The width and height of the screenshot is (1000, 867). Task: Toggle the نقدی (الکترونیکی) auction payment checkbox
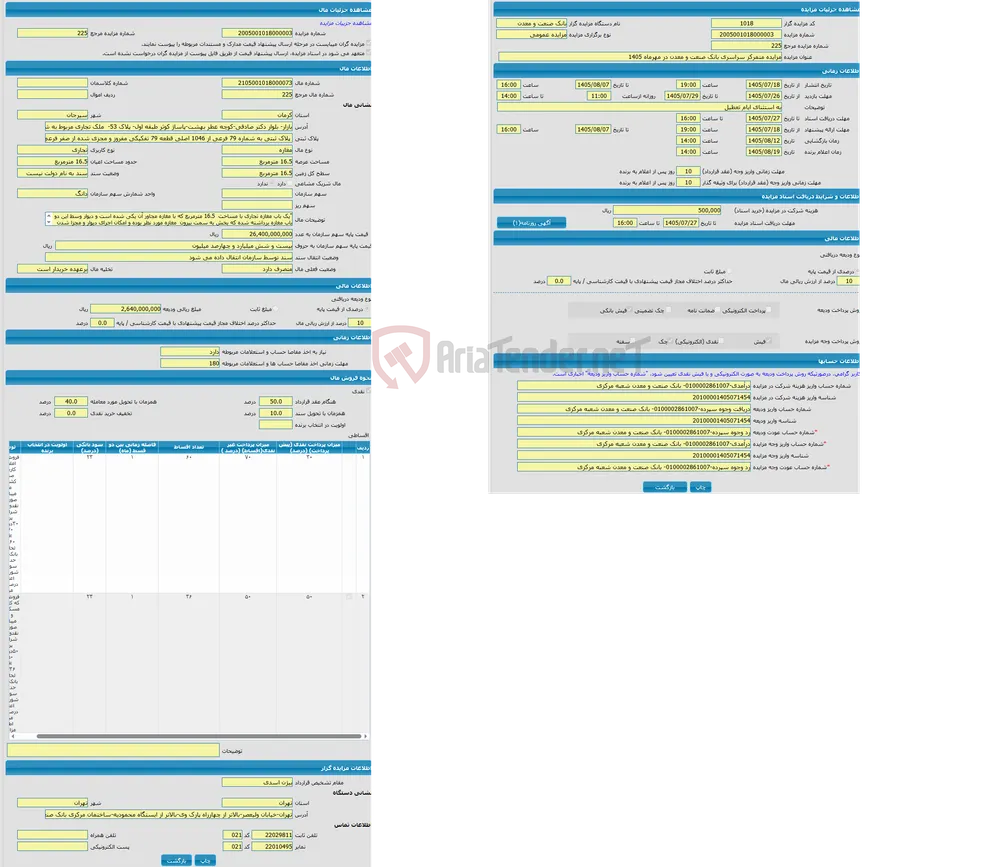point(721,341)
